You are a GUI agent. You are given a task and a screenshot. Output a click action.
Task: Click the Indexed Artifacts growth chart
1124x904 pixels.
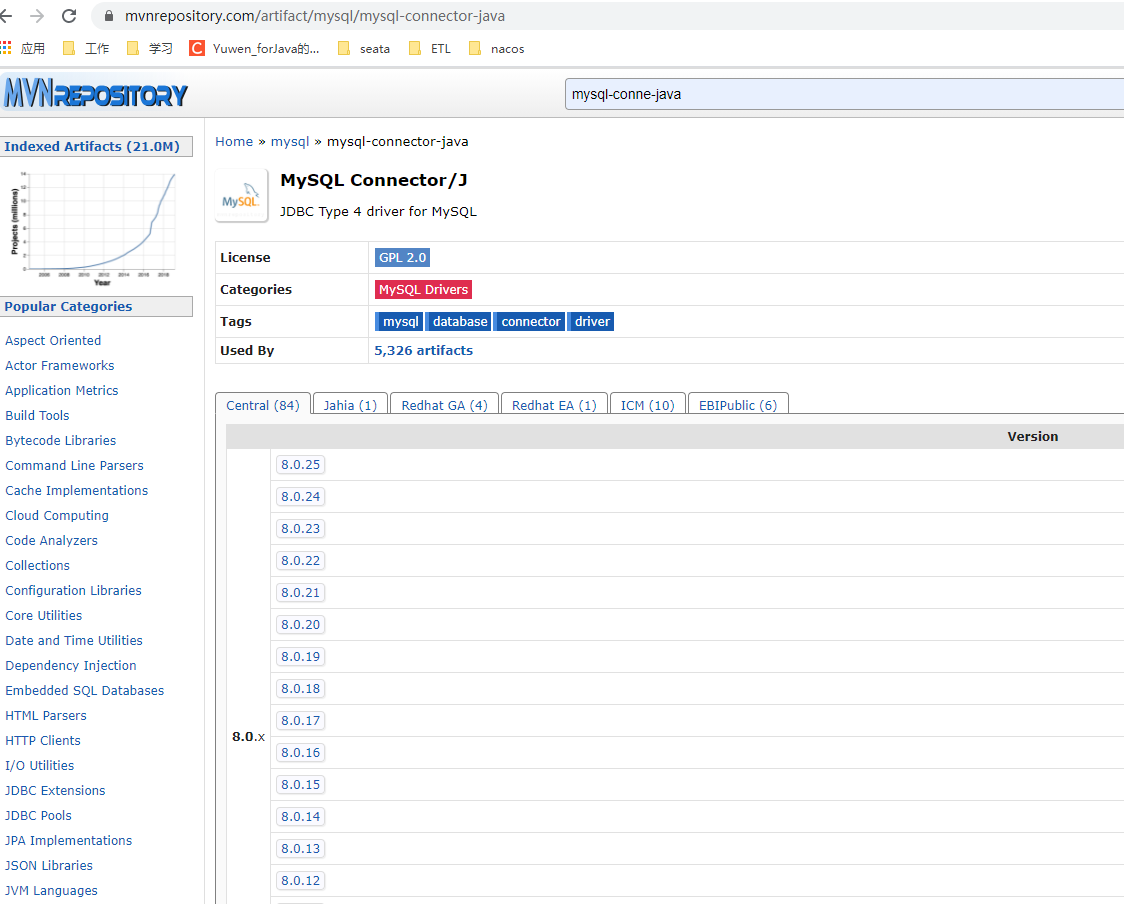pyautogui.click(x=96, y=225)
